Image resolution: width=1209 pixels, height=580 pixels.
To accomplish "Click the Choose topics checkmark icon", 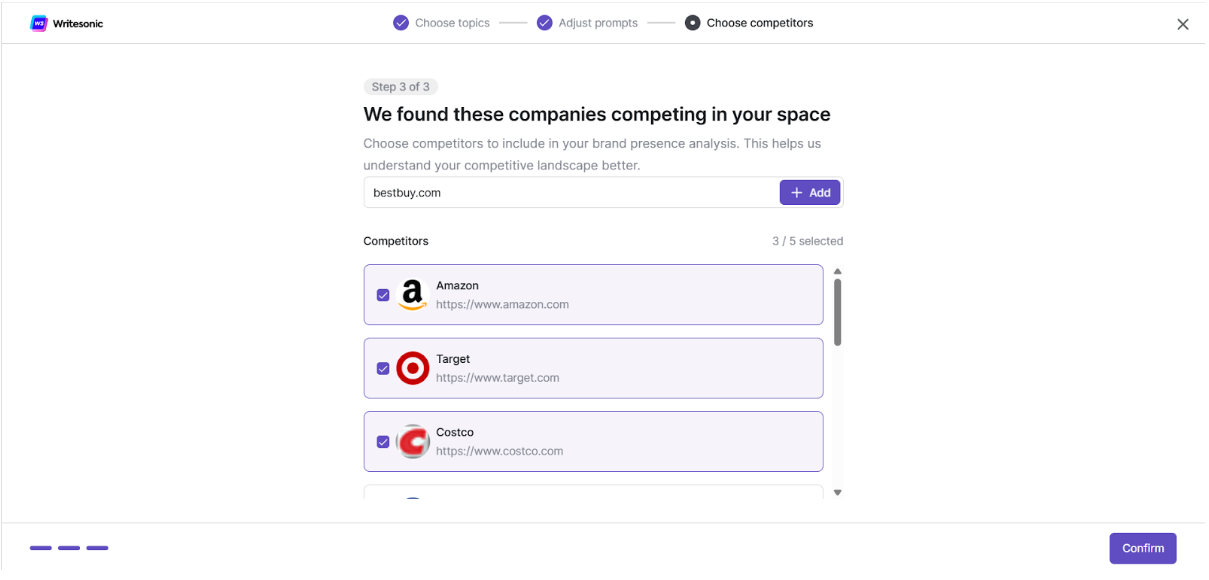I will tap(401, 23).
